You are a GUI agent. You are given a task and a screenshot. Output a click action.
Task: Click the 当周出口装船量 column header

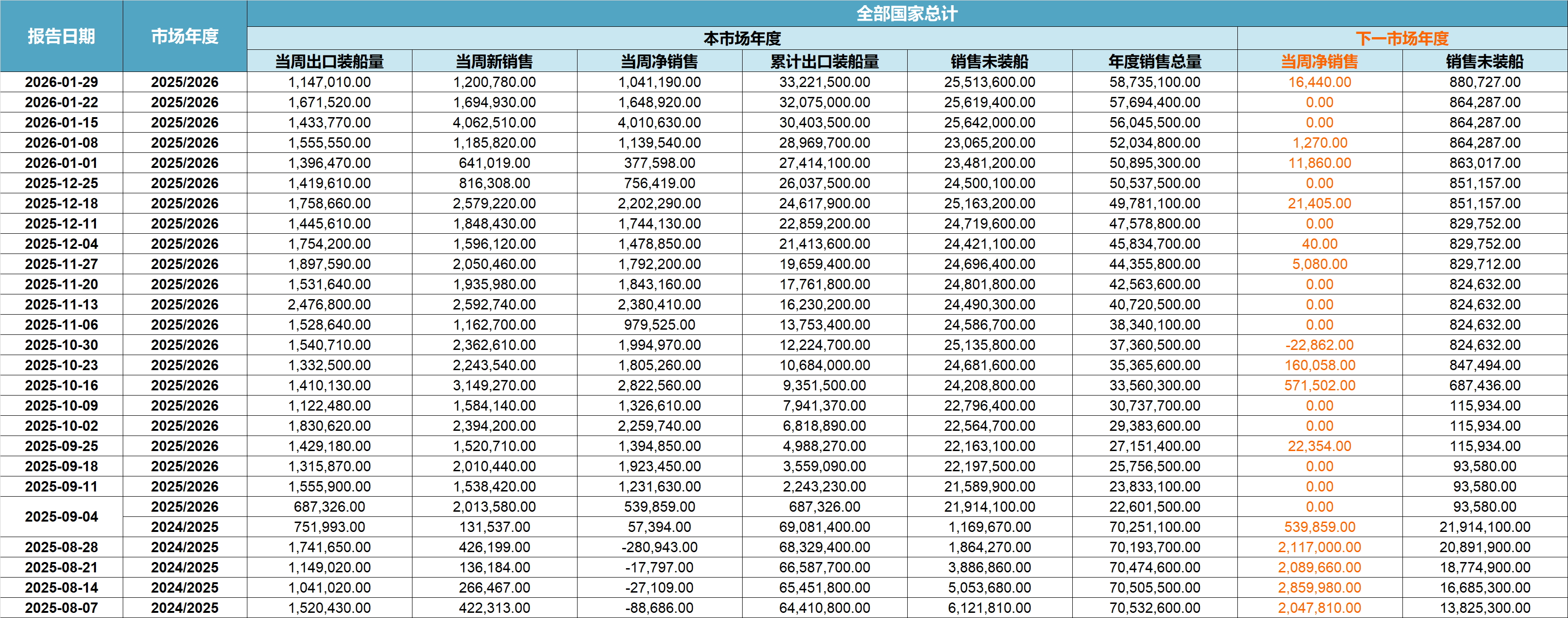click(x=329, y=62)
